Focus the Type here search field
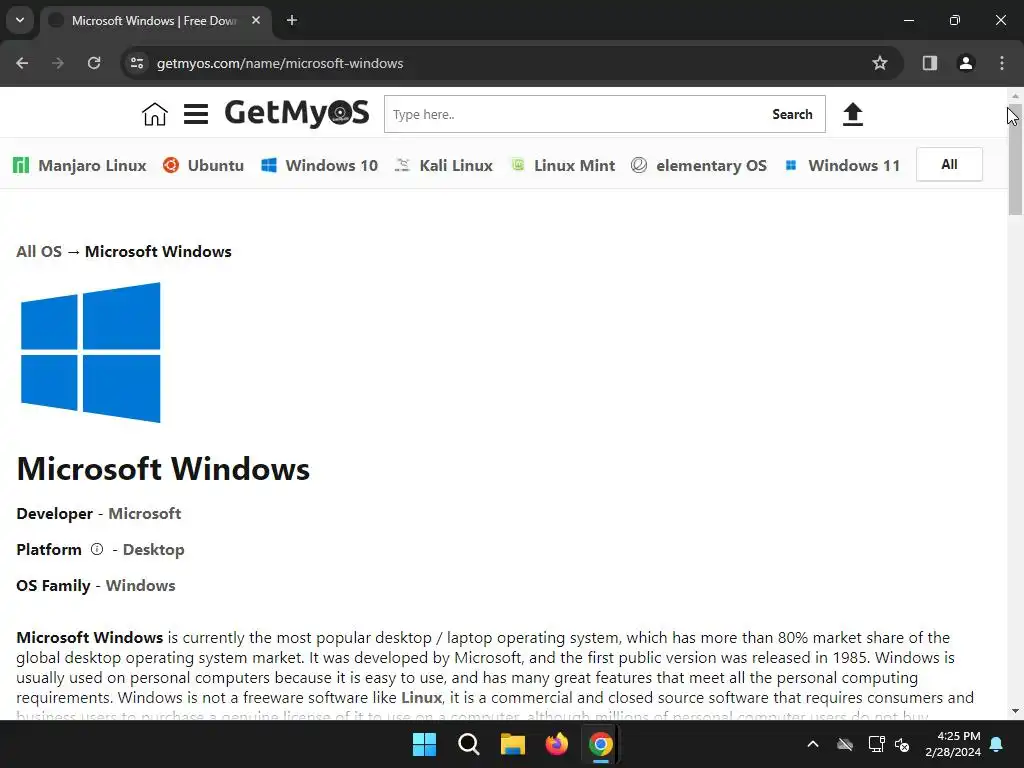1024x768 pixels. 573,114
